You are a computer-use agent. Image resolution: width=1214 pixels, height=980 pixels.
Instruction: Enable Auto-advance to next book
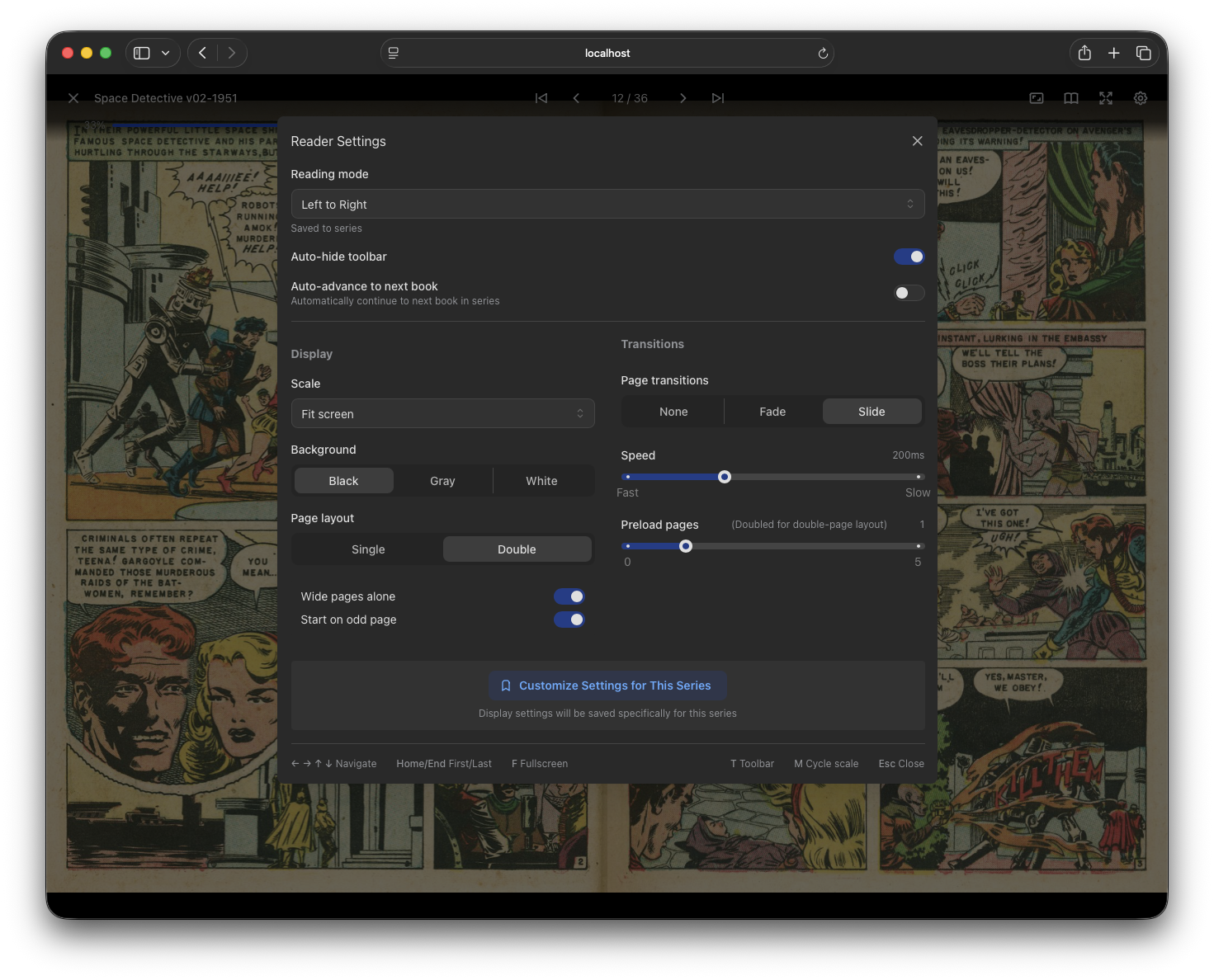click(x=909, y=293)
